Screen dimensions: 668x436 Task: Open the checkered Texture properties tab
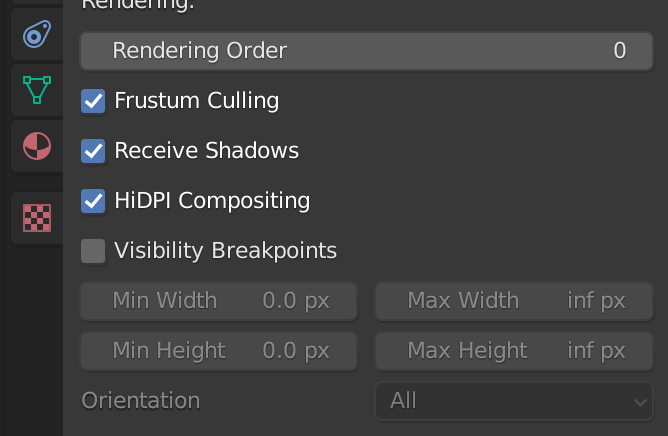37,218
